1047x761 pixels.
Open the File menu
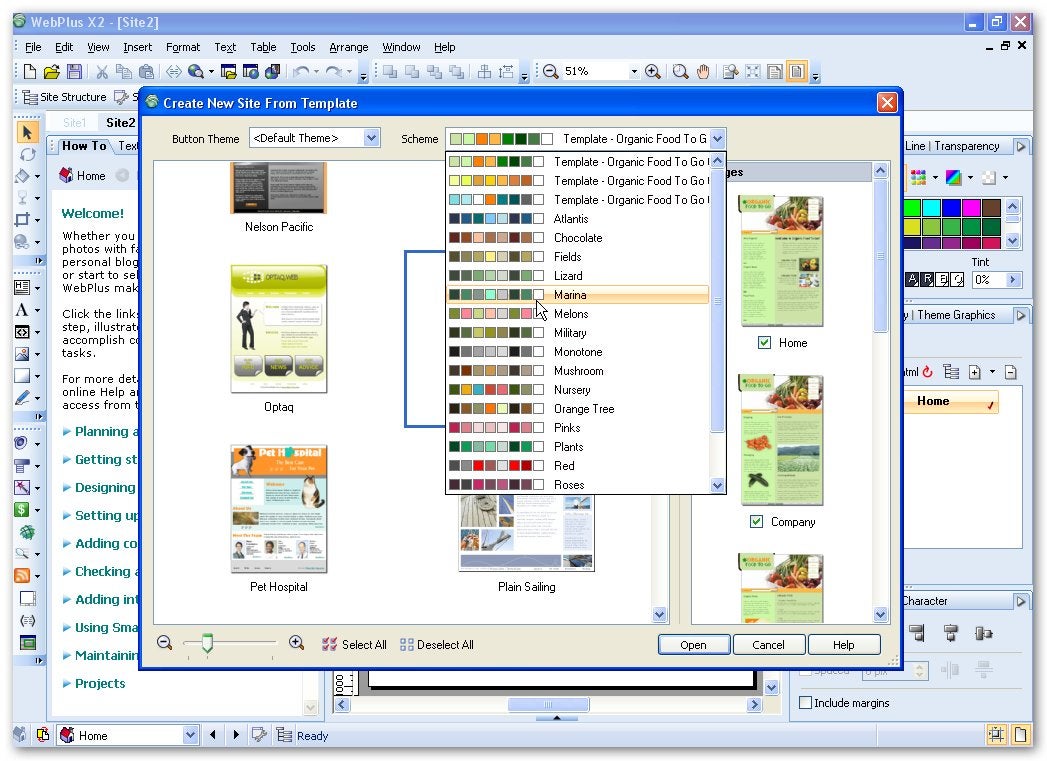33,47
